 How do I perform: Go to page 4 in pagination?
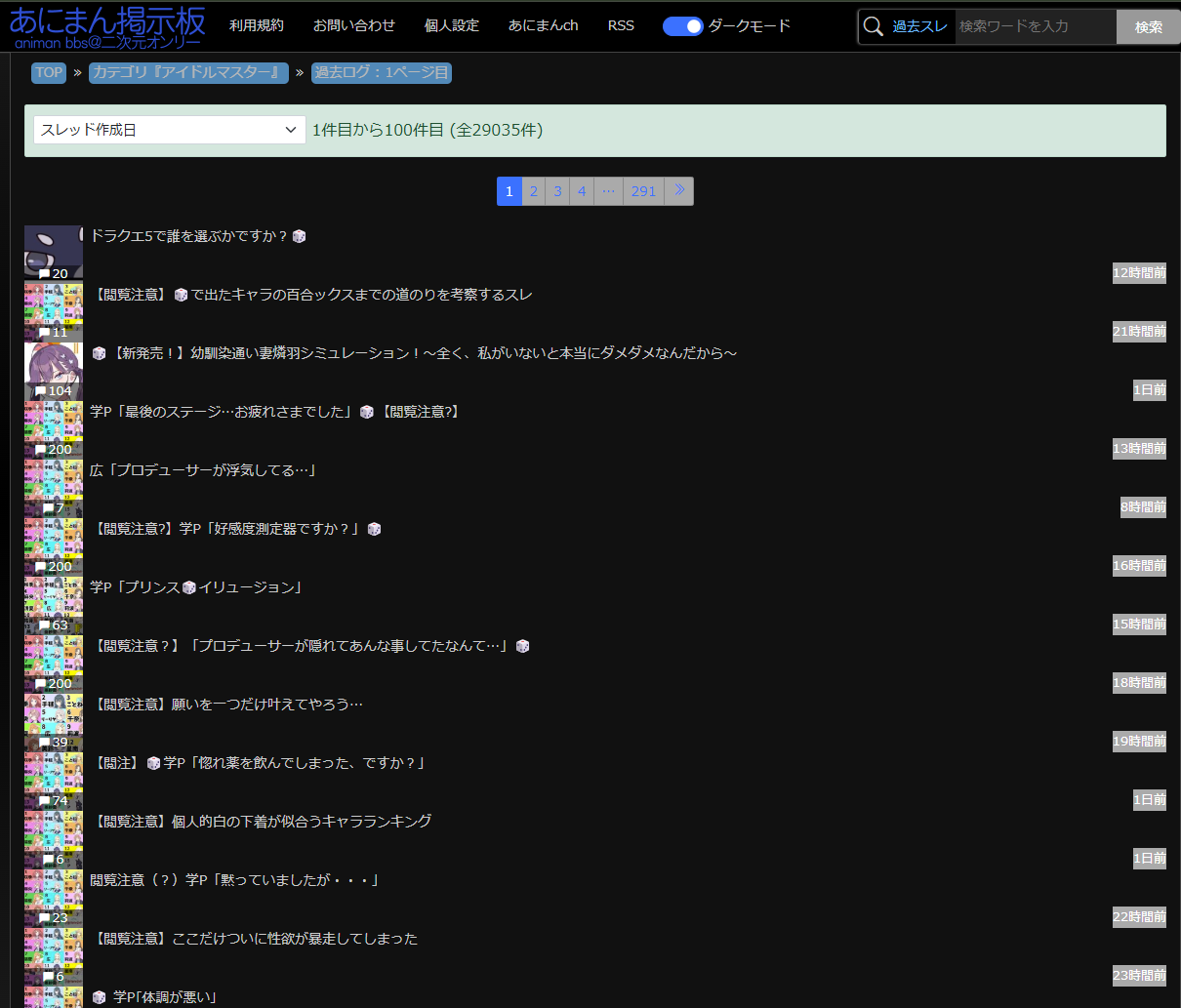point(583,191)
